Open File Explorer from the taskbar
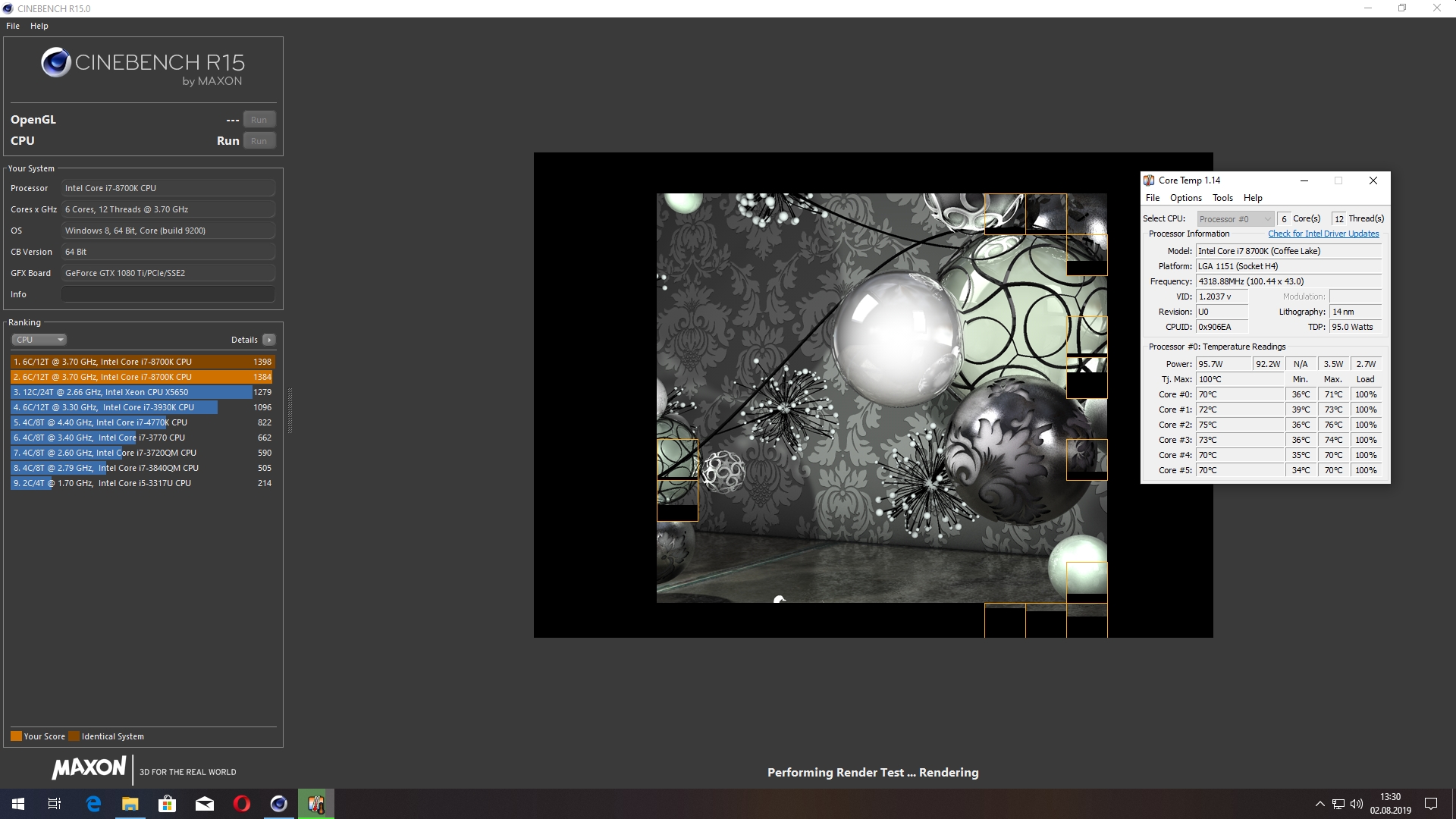Viewport: 1456px width, 819px height. [x=130, y=804]
